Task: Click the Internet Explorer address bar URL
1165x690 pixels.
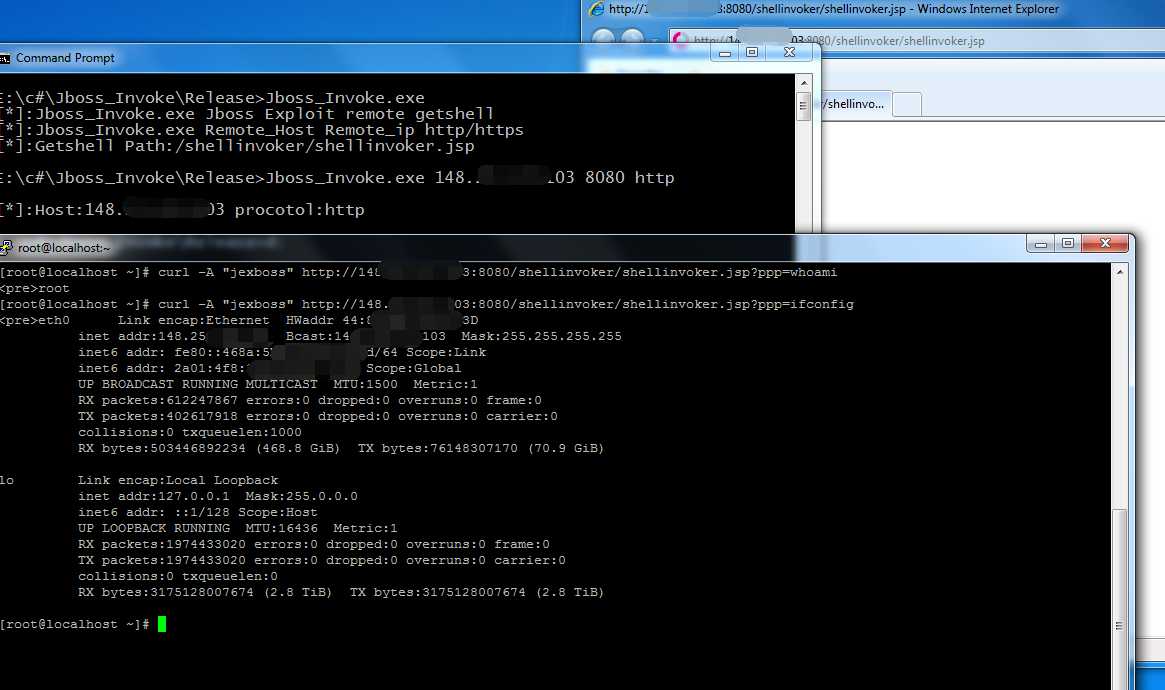Action: [839, 41]
